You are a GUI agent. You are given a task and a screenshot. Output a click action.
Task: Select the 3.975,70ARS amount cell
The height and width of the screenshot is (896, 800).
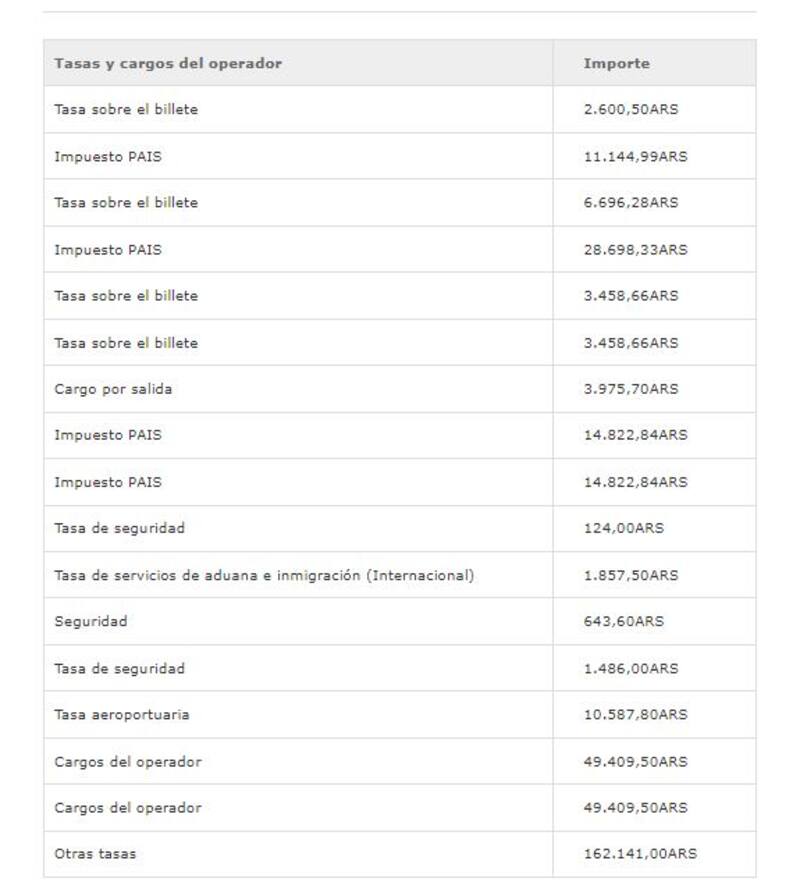click(630, 389)
